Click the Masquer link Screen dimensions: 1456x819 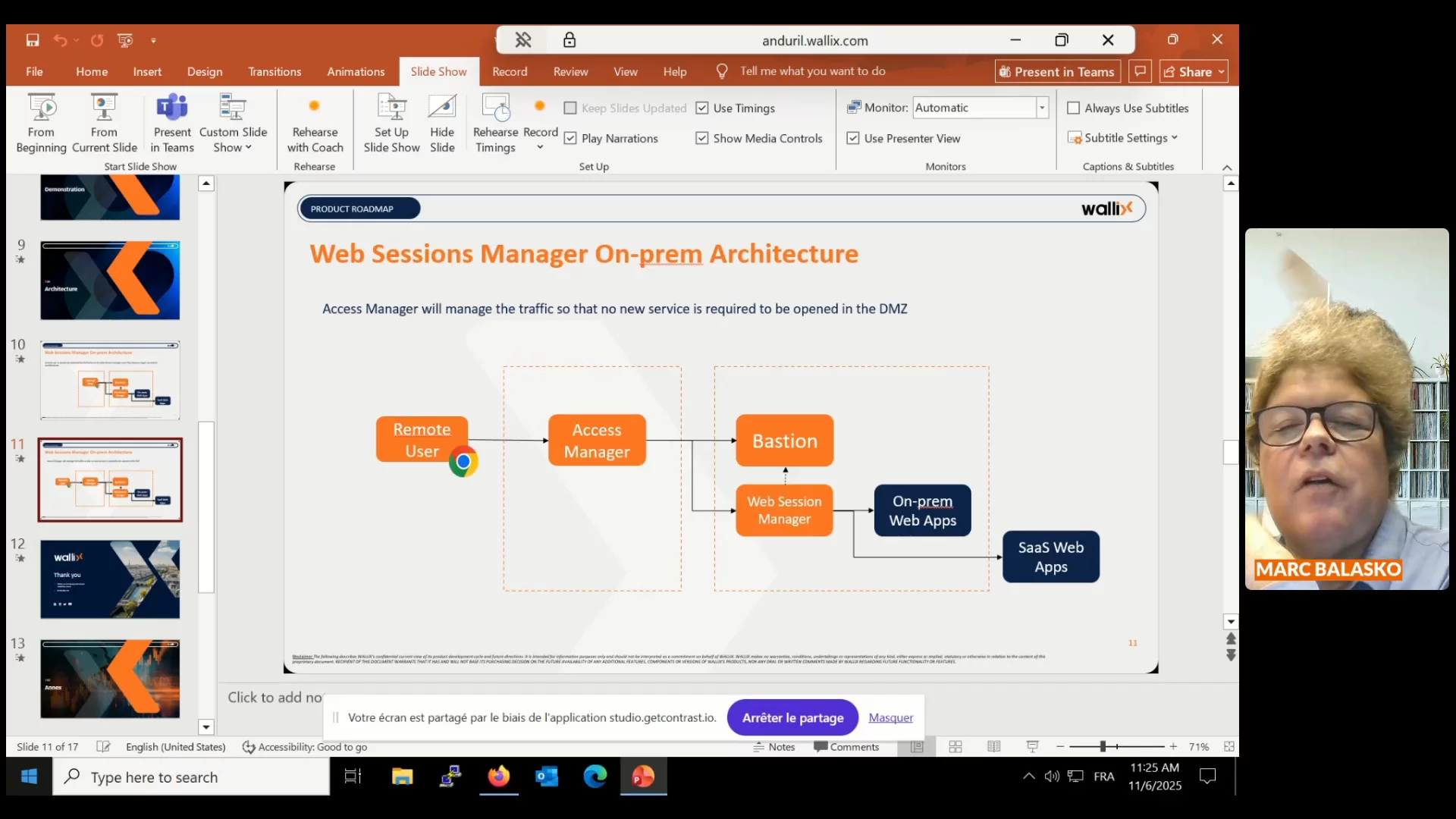coord(890,717)
